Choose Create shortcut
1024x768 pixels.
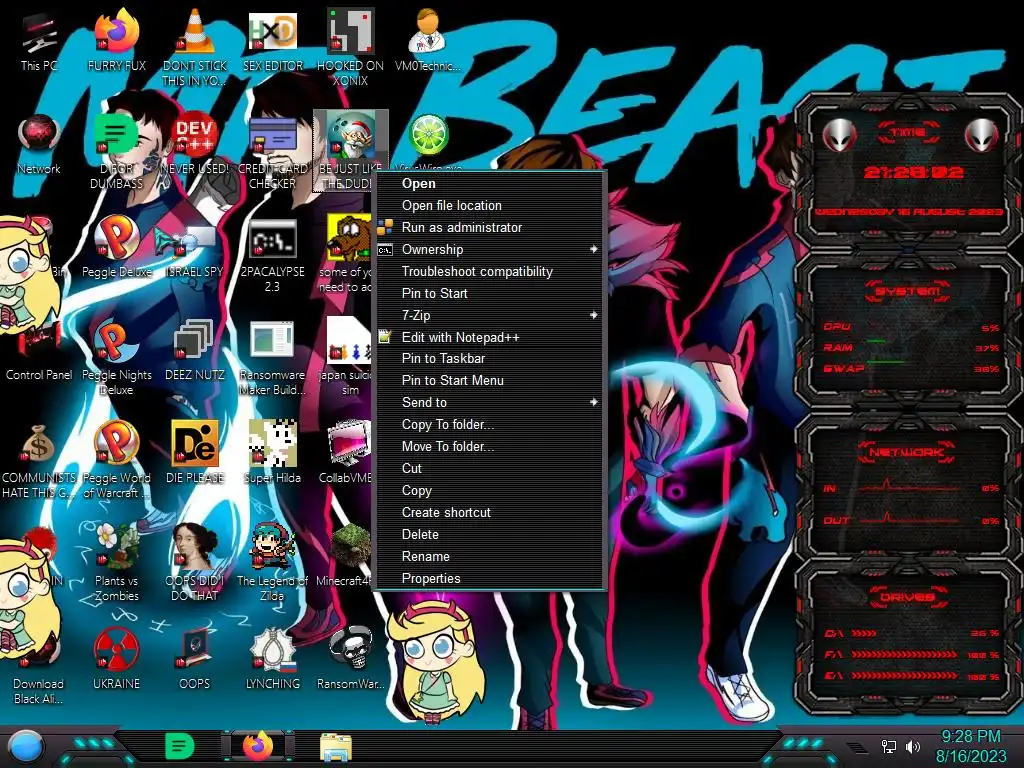click(489, 513)
